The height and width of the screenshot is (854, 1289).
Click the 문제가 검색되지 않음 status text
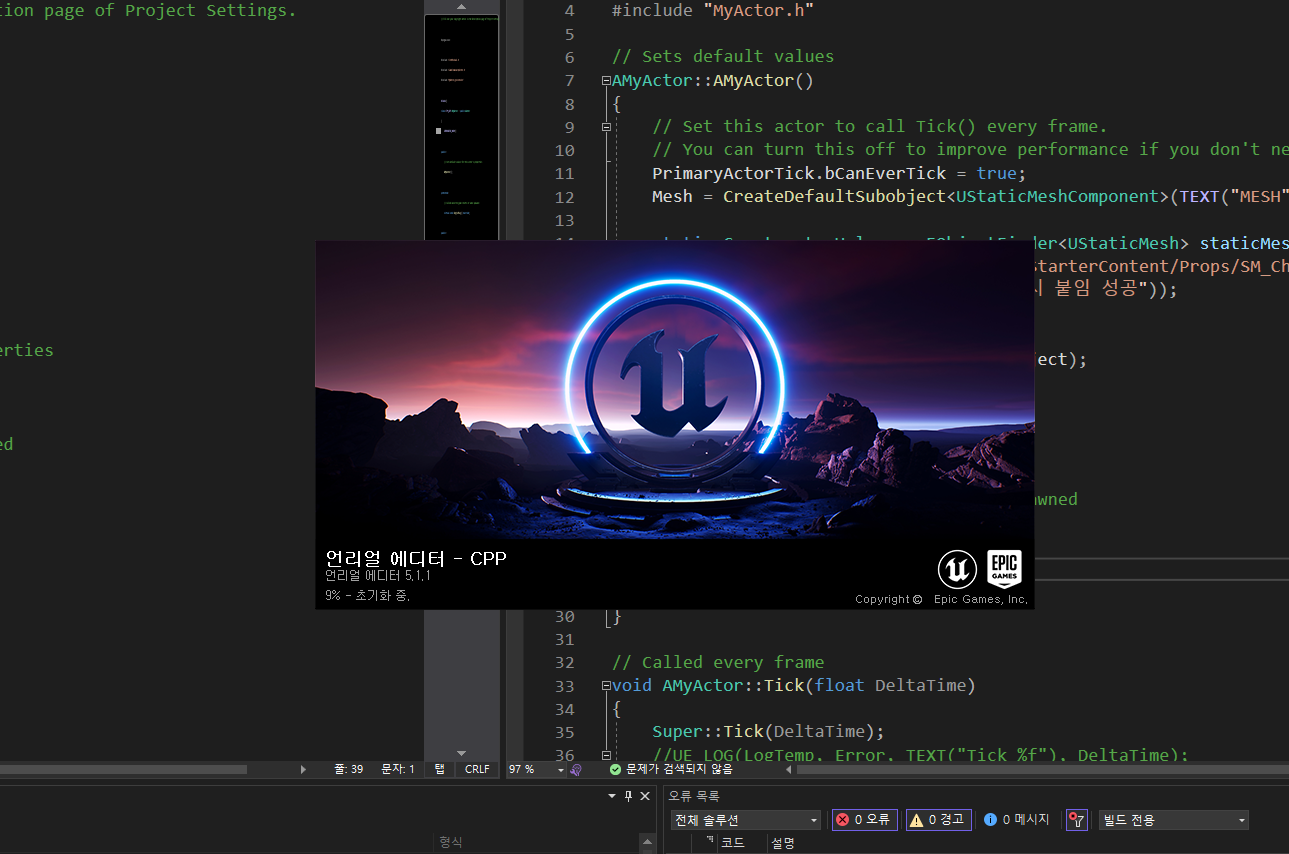coord(679,770)
